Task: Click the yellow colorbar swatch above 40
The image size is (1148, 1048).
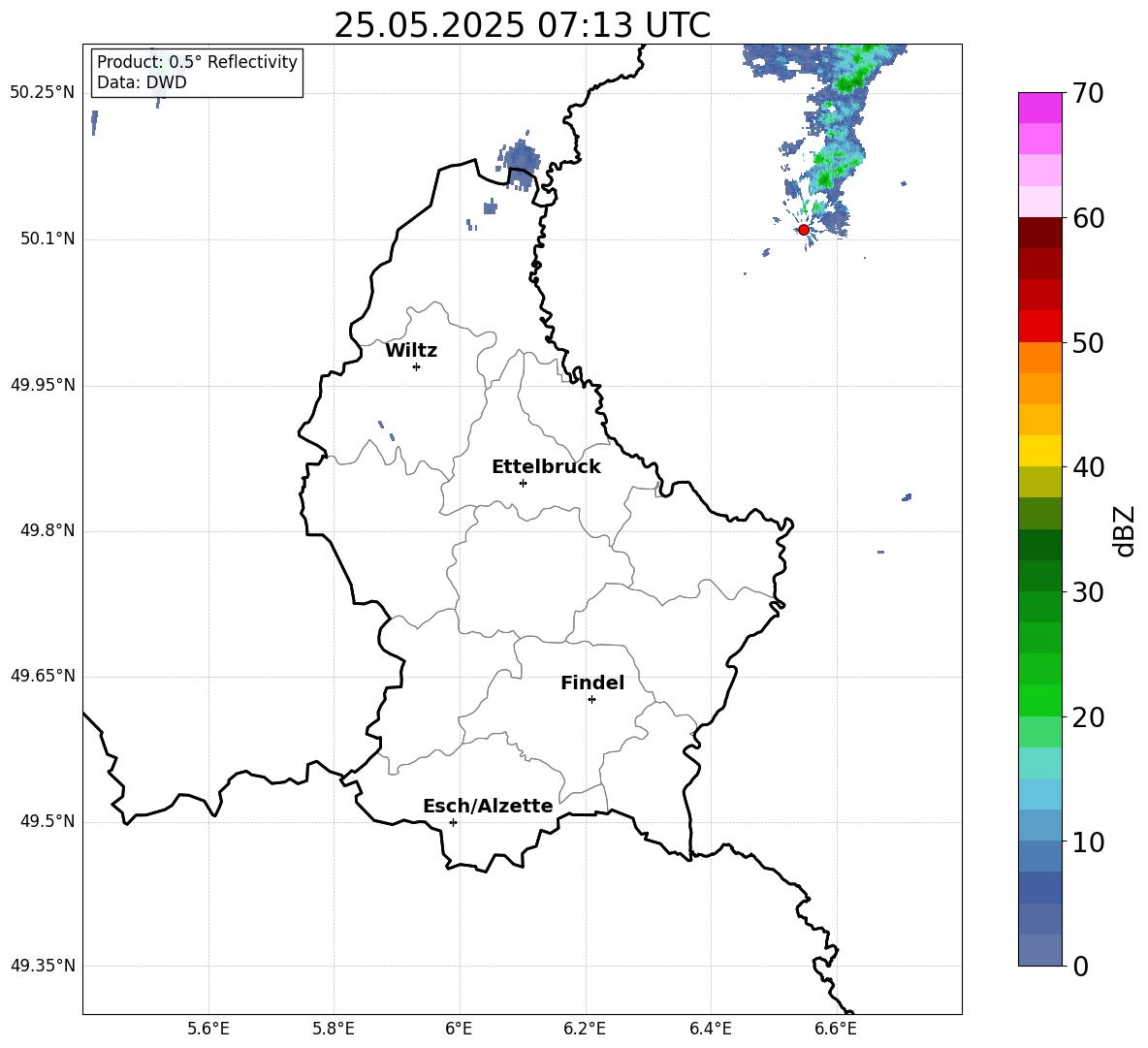Action: tap(1040, 451)
